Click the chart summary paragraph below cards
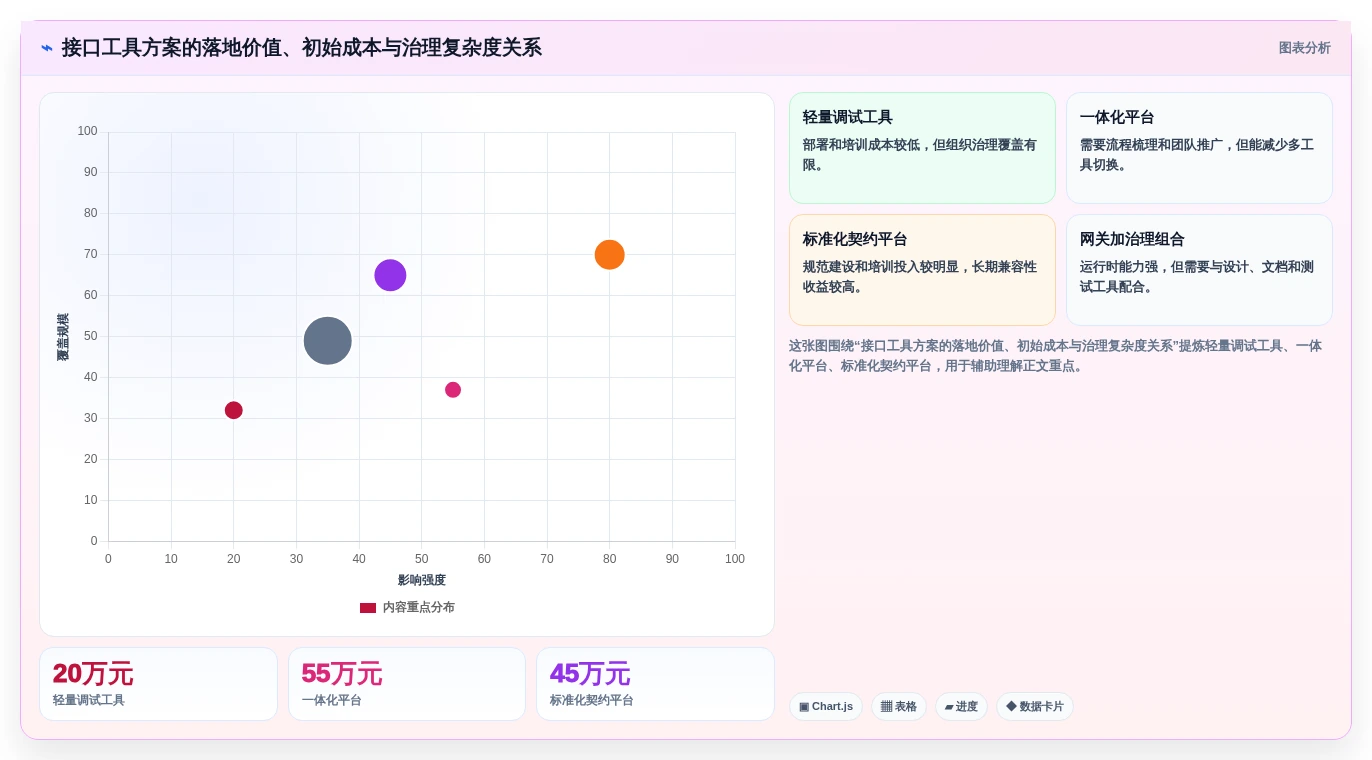This screenshot has height=760, width=1372. coord(1060,356)
